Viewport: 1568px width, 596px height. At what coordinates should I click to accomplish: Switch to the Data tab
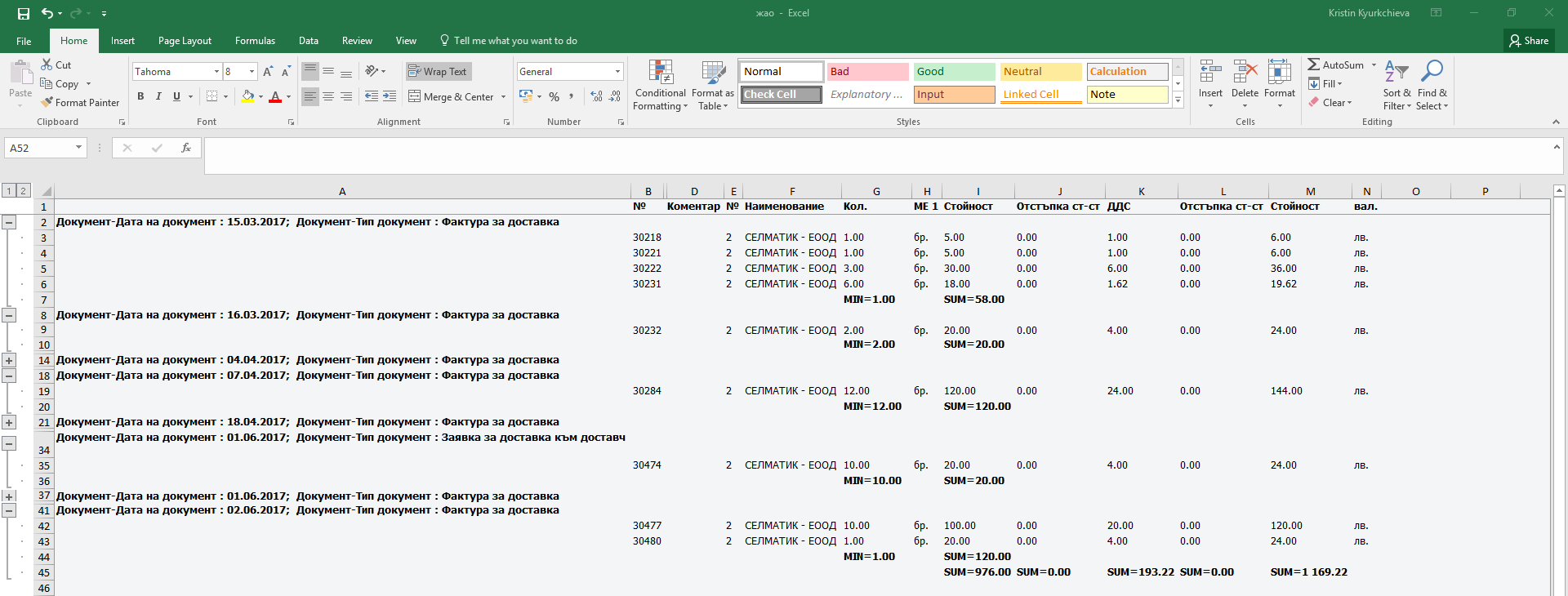point(309,41)
